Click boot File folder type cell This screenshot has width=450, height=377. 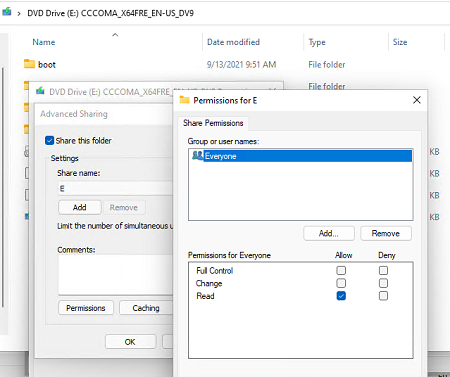[x=327, y=64]
